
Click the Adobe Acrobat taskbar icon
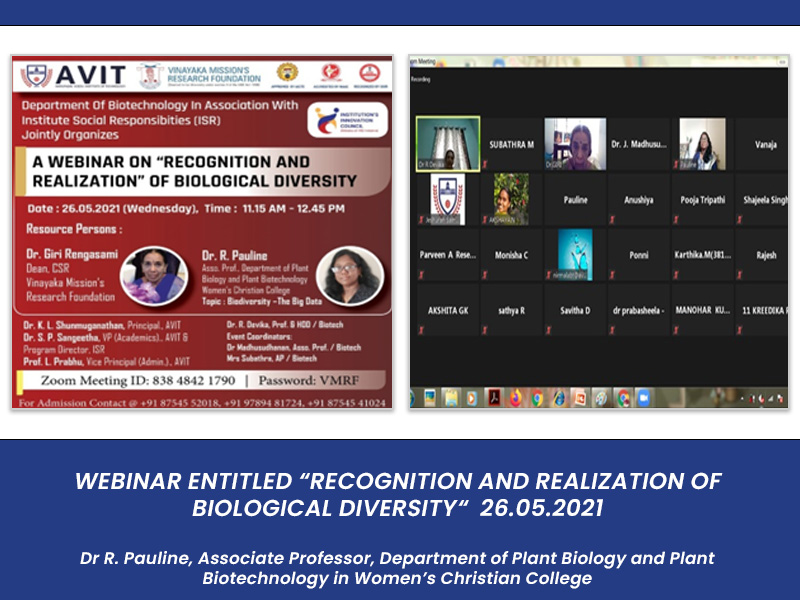tap(494, 397)
